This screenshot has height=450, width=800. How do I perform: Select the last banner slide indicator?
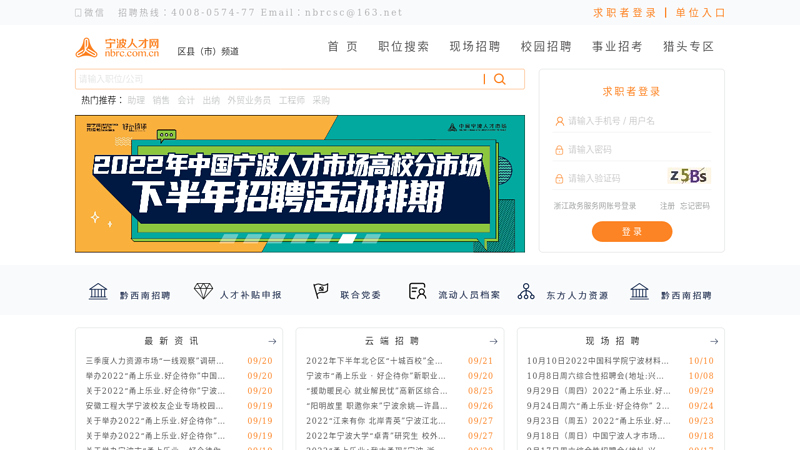click(x=371, y=238)
